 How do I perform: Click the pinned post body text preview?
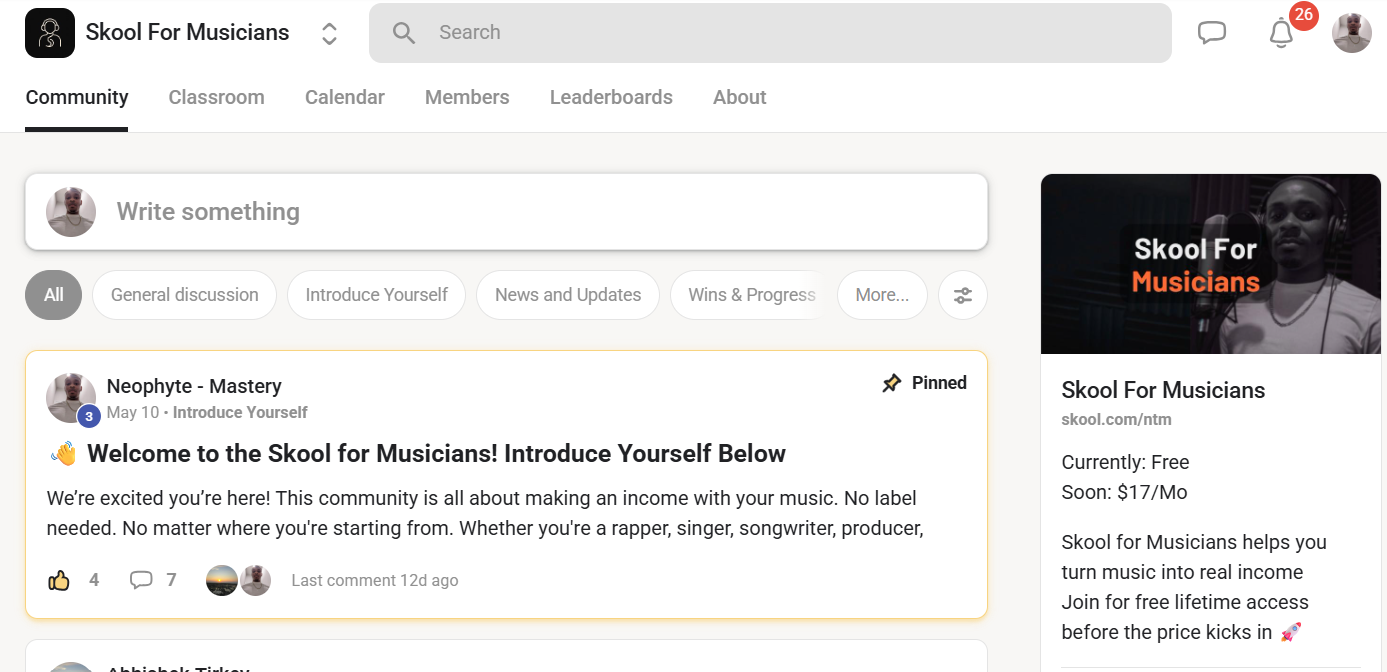pos(485,513)
